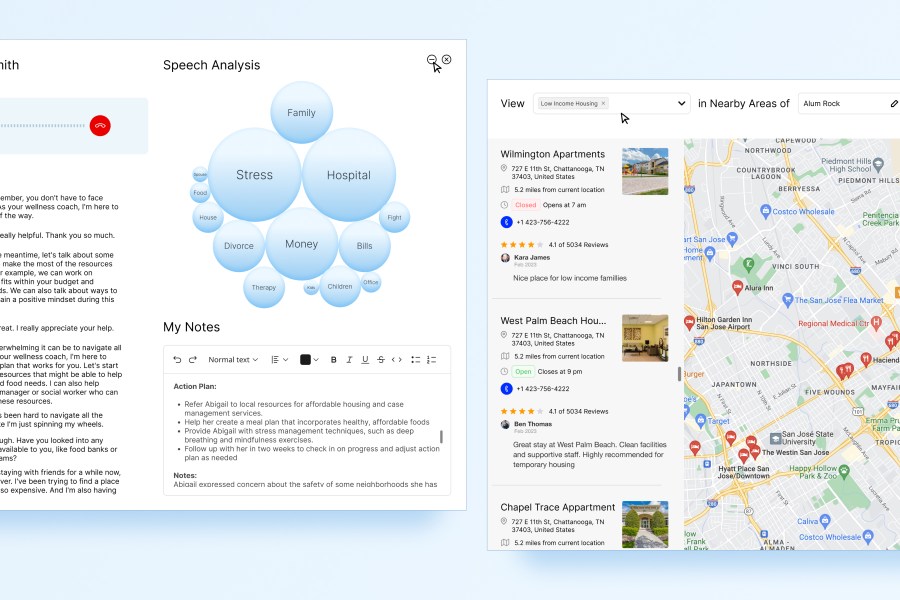The height and width of the screenshot is (600, 900).
Task: Toggle bold formatting in notes
Action: pos(334,360)
